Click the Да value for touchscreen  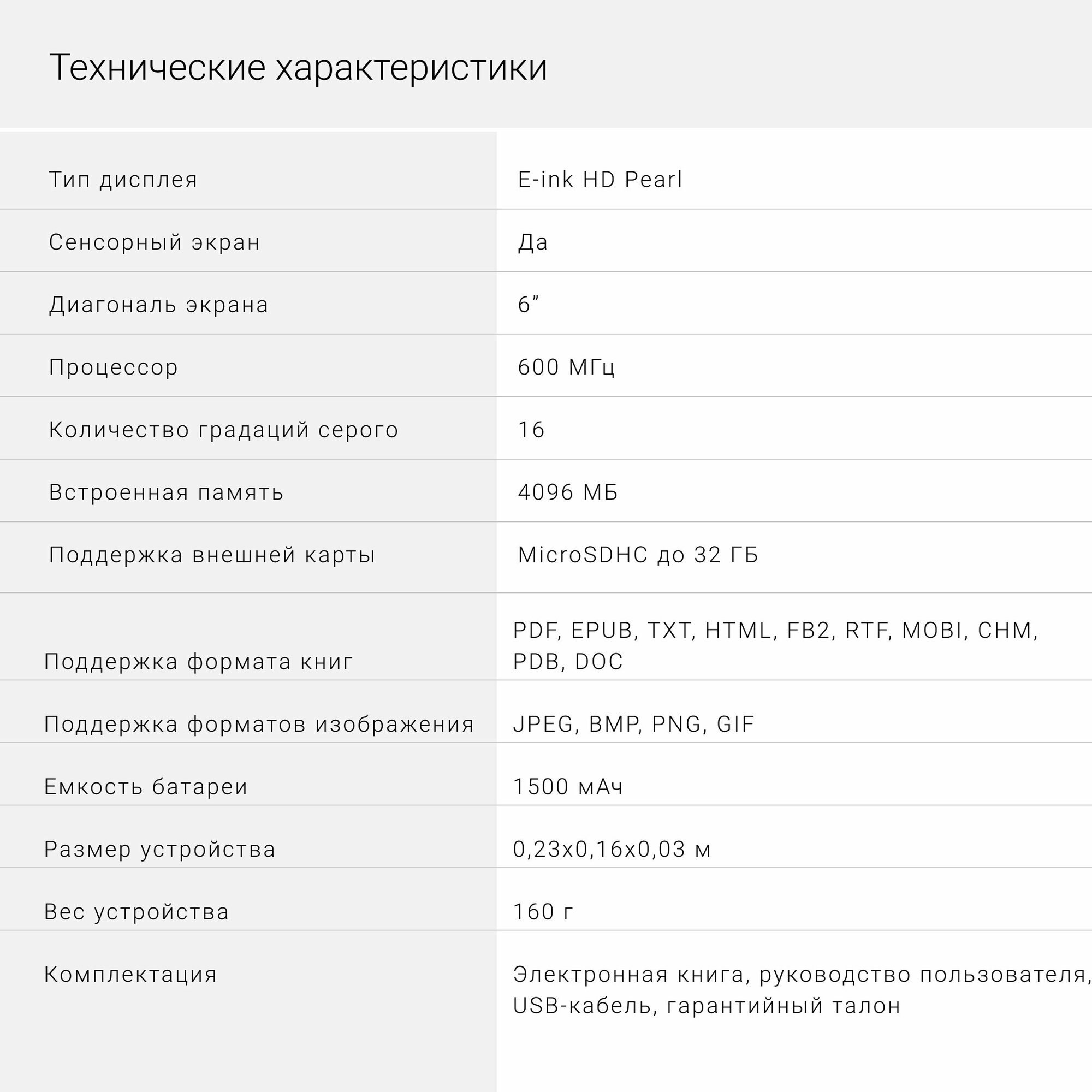click(x=532, y=242)
